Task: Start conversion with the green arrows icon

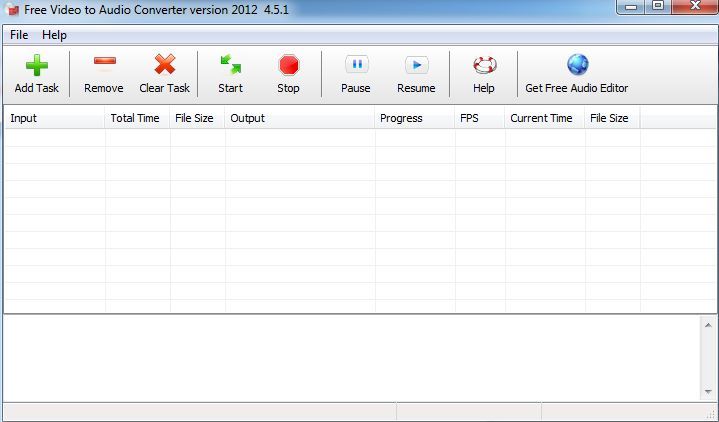Action: pyautogui.click(x=231, y=64)
